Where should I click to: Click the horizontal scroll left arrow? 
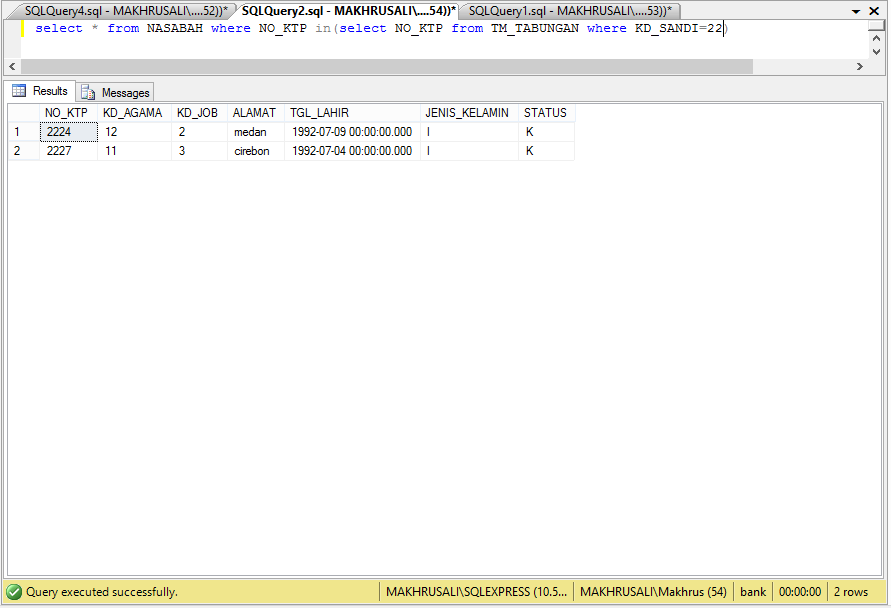(13, 66)
